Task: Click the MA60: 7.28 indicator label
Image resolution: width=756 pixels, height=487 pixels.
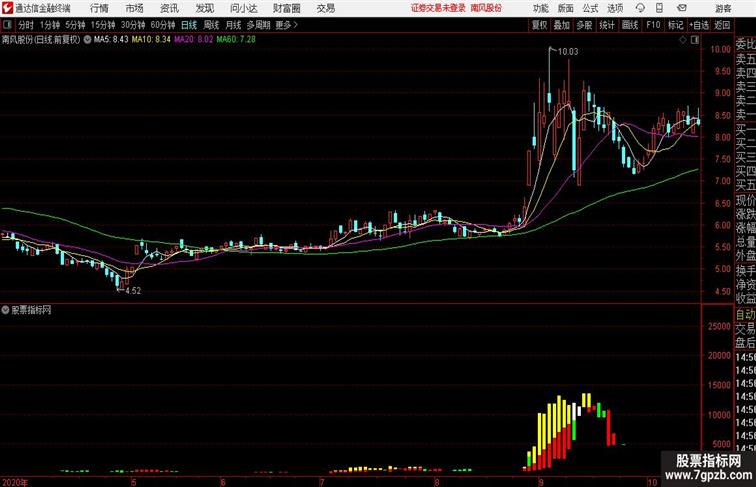Action: (236, 40)
